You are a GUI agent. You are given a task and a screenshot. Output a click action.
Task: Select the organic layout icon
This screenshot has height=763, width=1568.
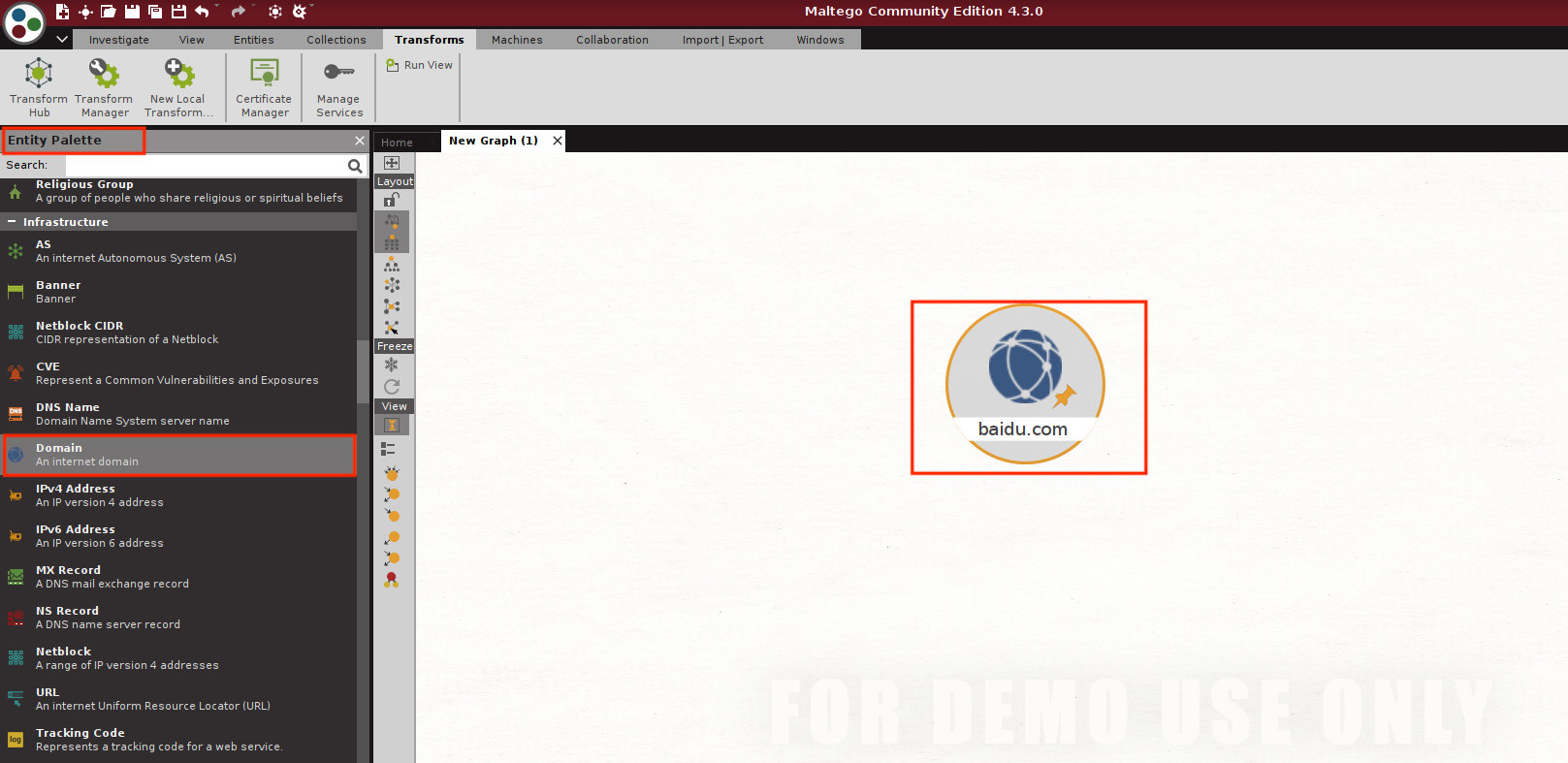tap(392, 306)
